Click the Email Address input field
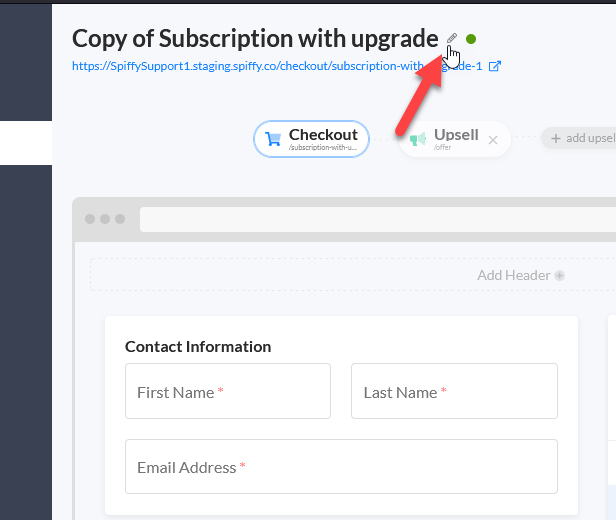 click(x=341, y=467)
